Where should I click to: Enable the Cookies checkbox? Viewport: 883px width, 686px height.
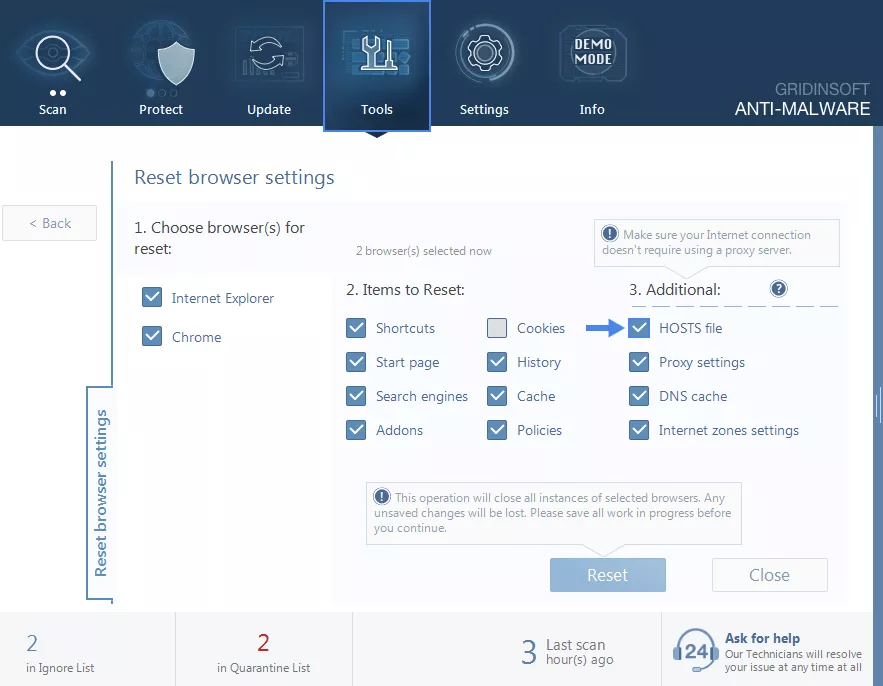coord(497,328)
